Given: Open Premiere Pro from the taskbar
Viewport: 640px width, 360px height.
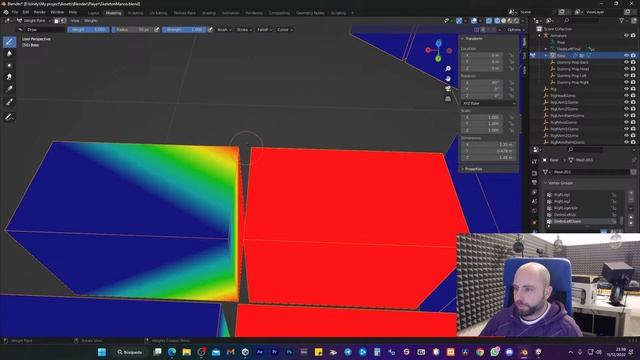Looking at the screenshot, I should click(274, 352).
